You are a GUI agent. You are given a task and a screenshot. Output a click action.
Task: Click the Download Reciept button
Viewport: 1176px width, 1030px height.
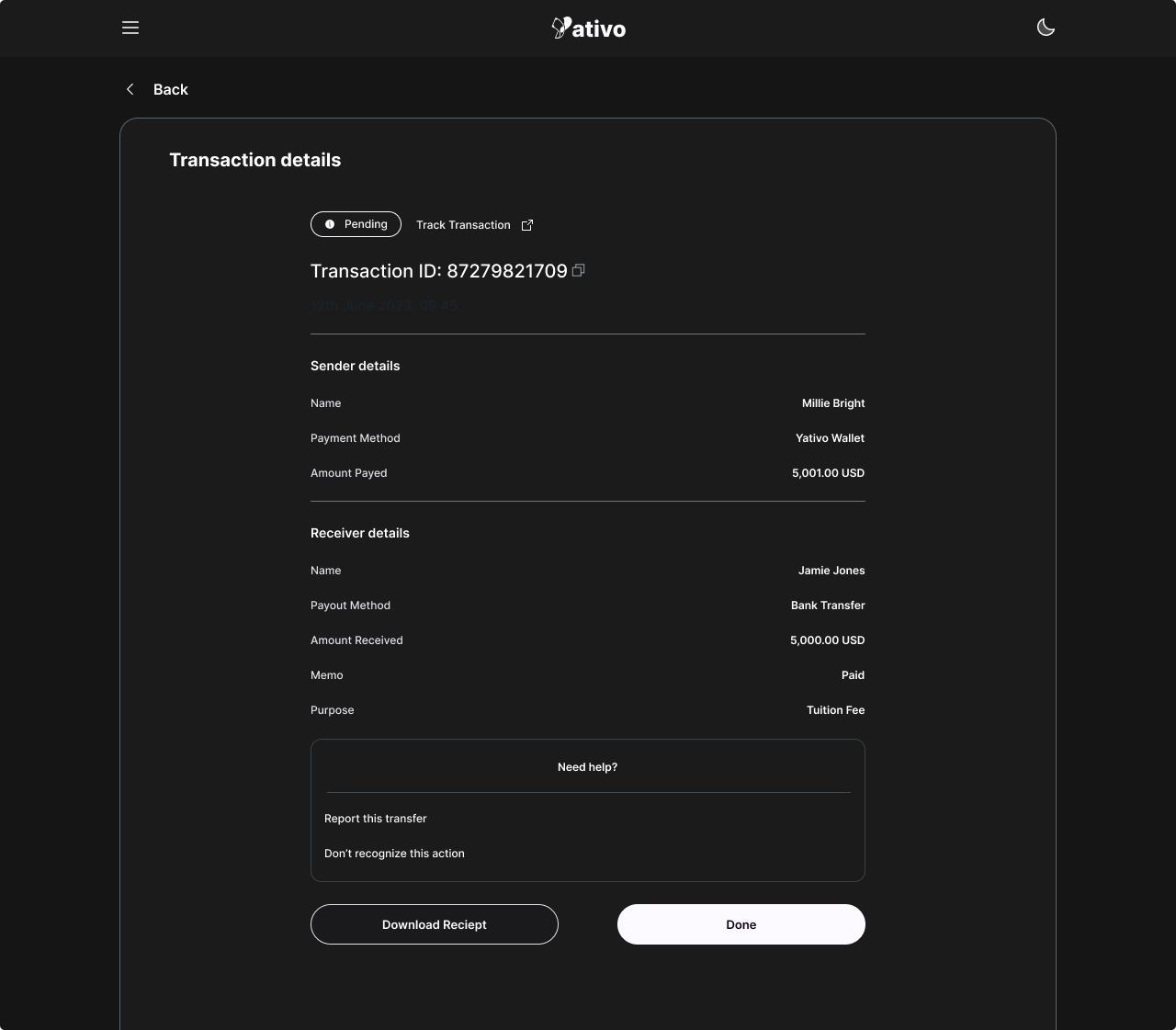pyautogui.click(x=435, y=924)
